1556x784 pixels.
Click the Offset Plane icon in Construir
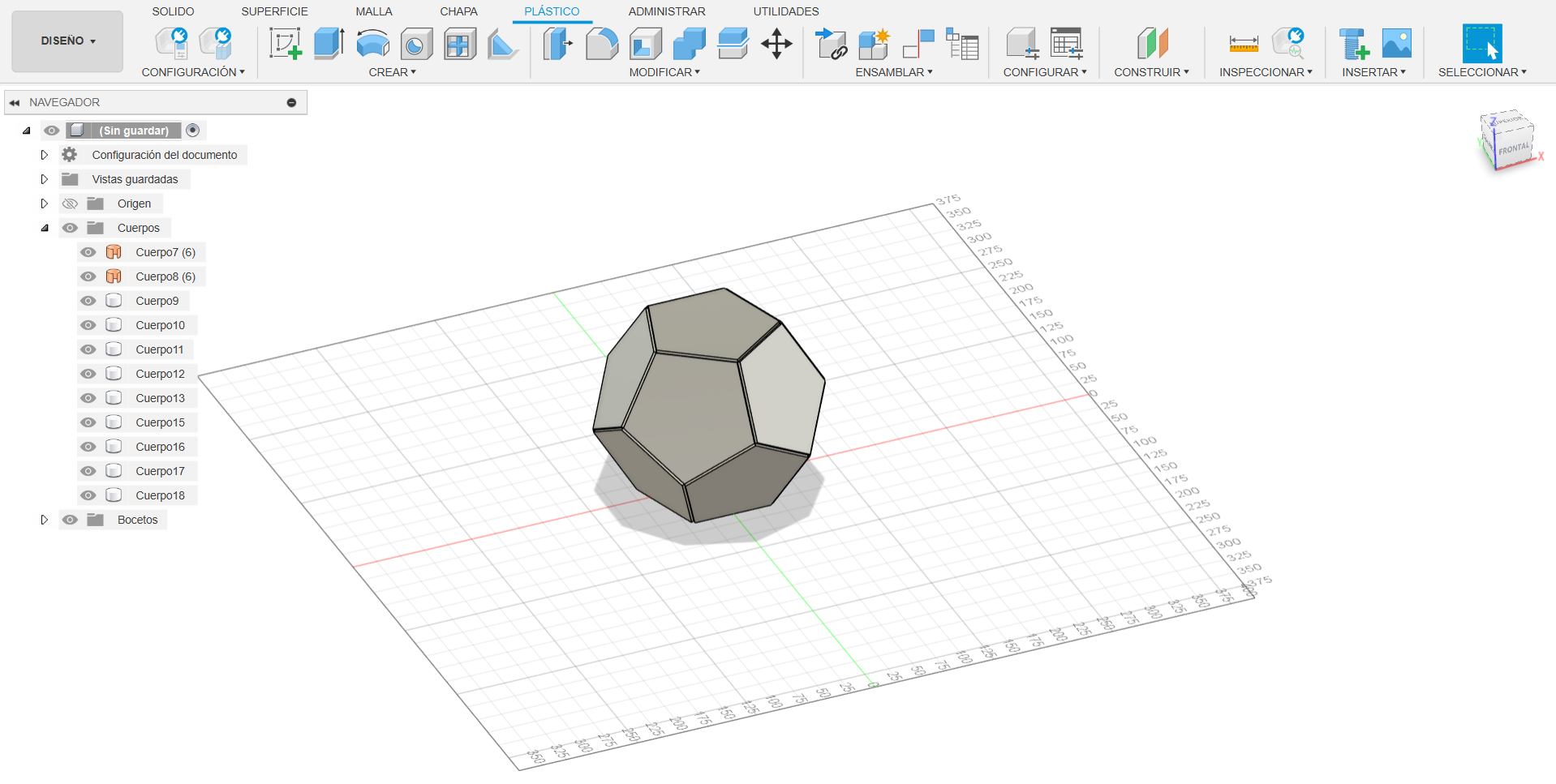(x=1152, y=44)
